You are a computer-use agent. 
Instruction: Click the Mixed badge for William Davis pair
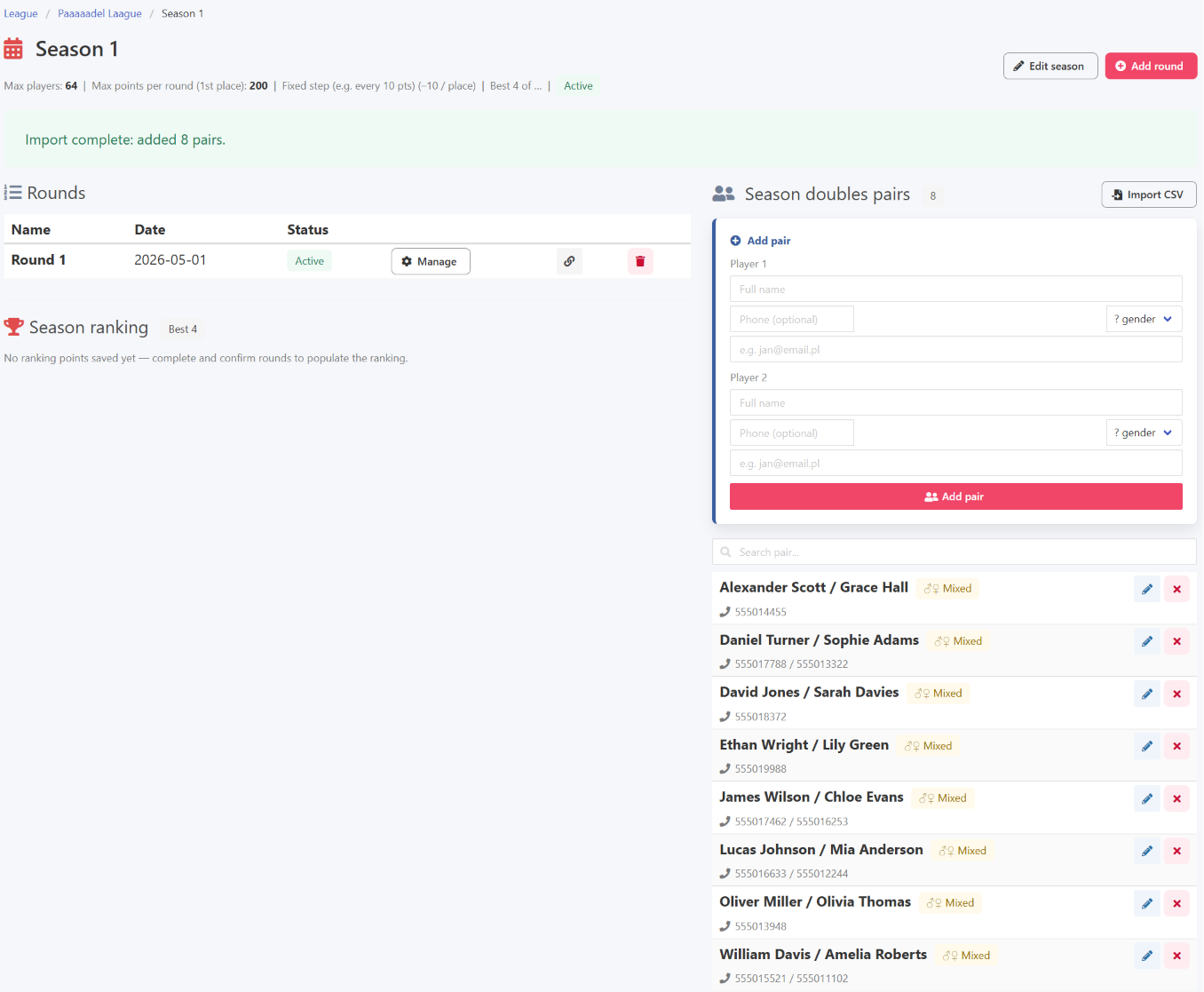tap(966, 956)
